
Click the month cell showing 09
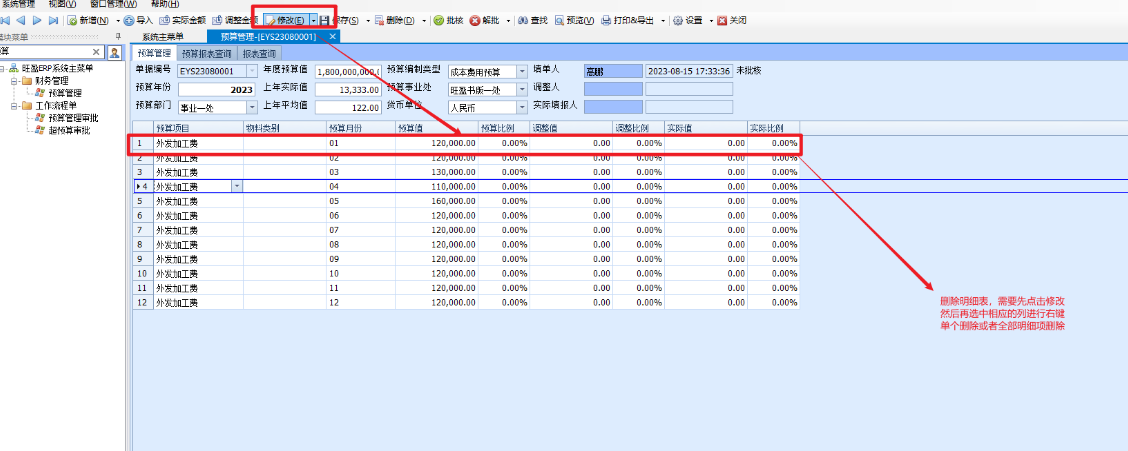pyautogui.click(x=360, y=258)
